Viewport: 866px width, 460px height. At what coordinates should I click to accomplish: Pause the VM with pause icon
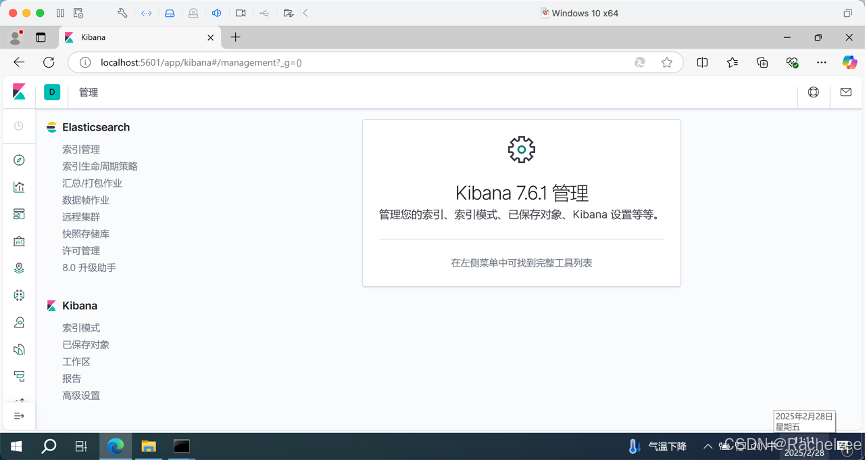pos(61,13)
